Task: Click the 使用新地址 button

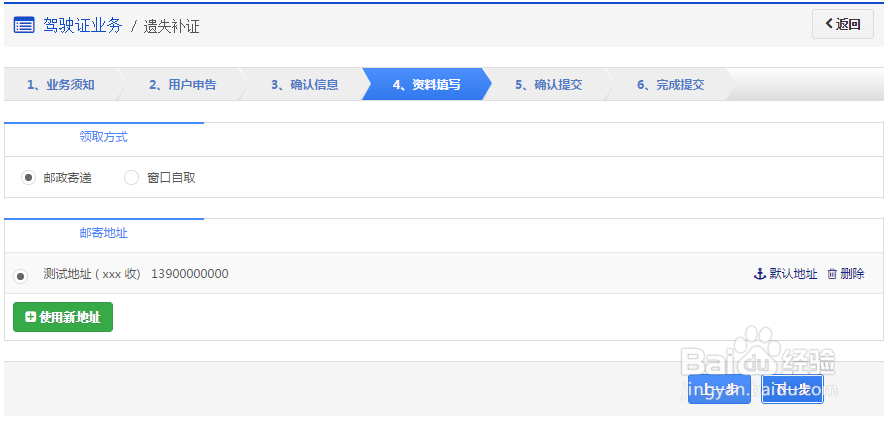Action: (x=63, y=317)
